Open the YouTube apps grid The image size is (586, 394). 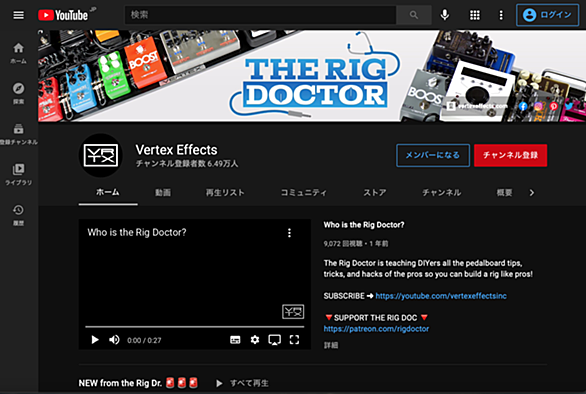(475, 15)
